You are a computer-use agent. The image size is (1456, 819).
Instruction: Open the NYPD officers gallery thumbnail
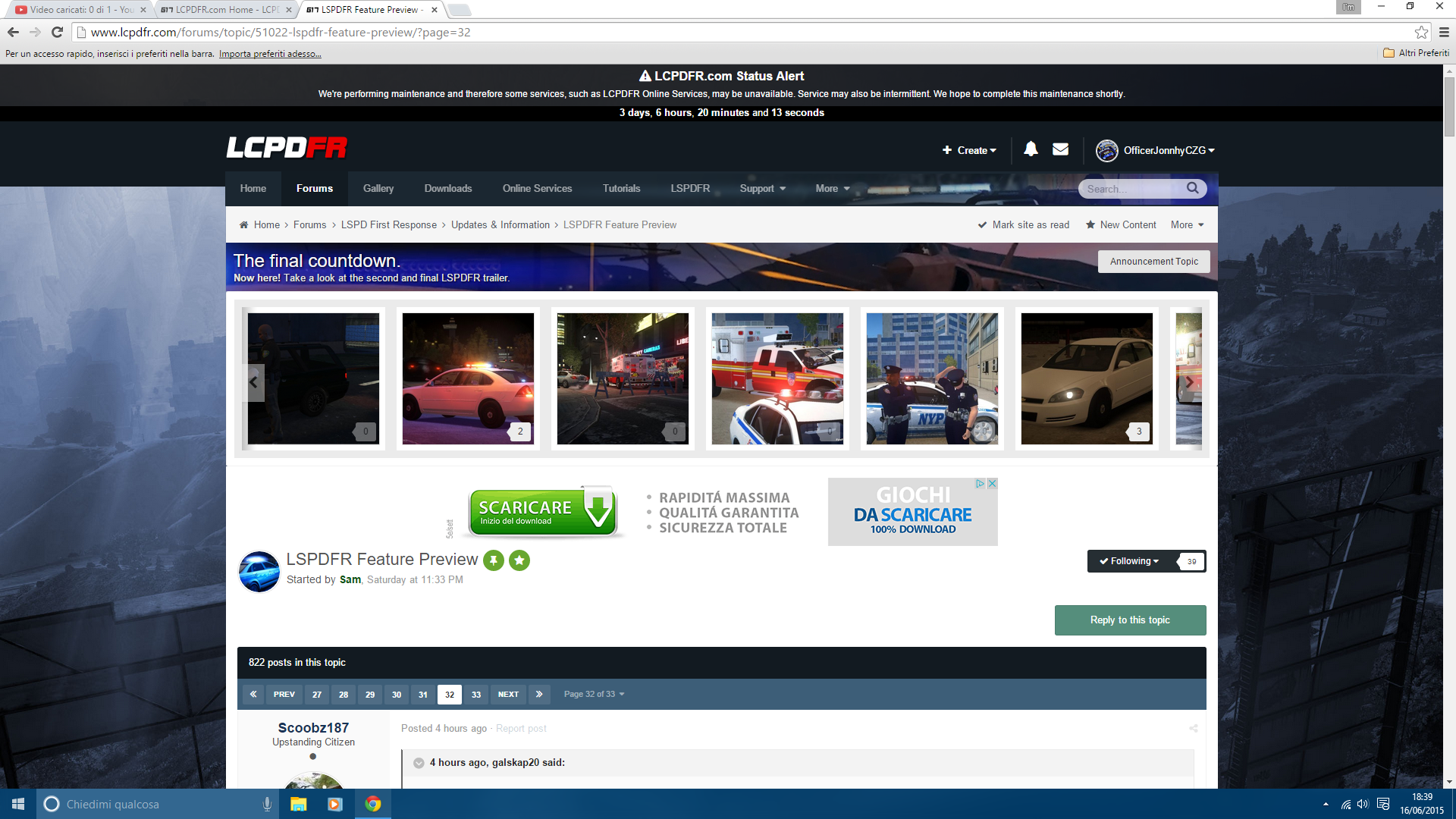tap(932, 378)
